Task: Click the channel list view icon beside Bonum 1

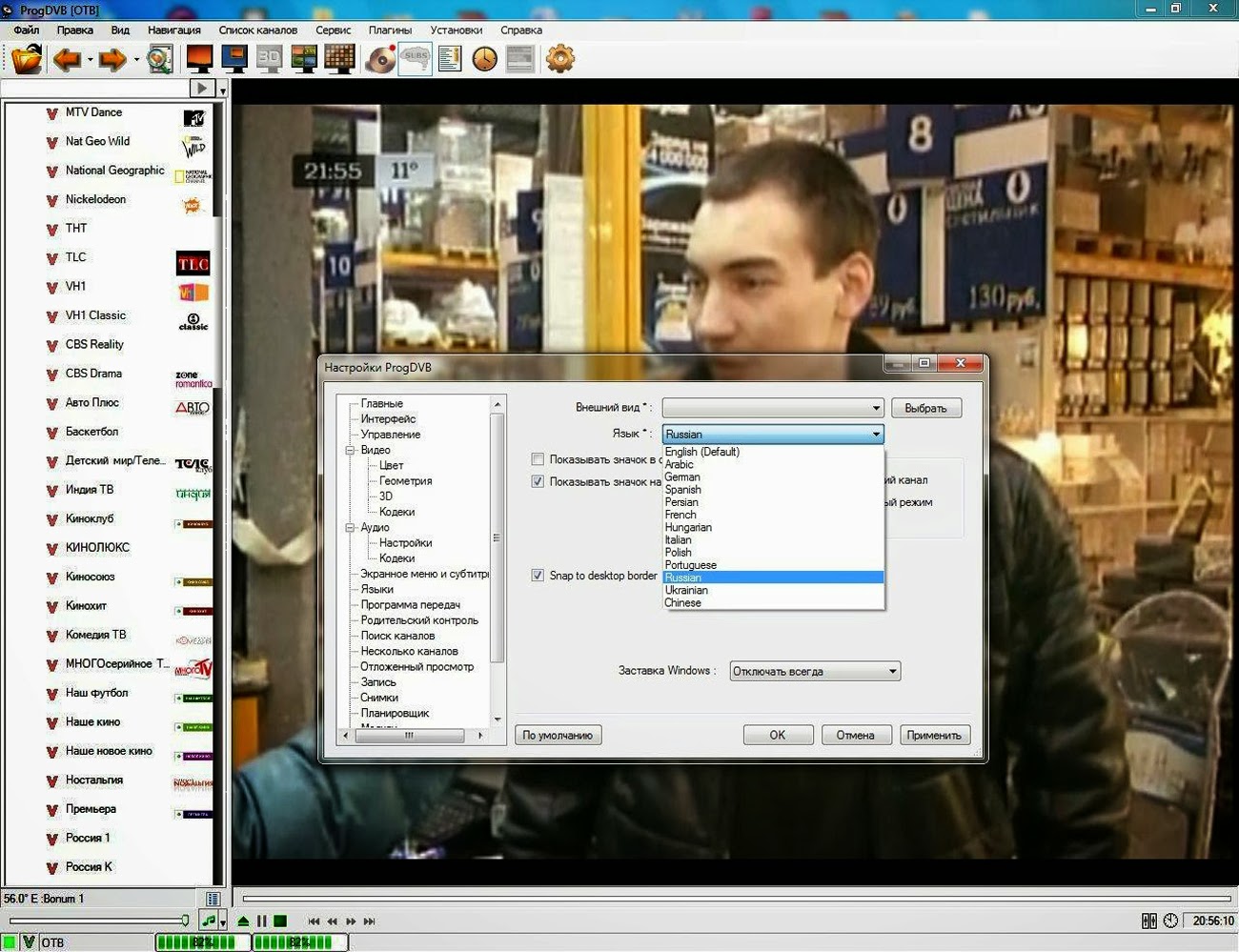Action: pyautogui.click(x=213, y=899)
